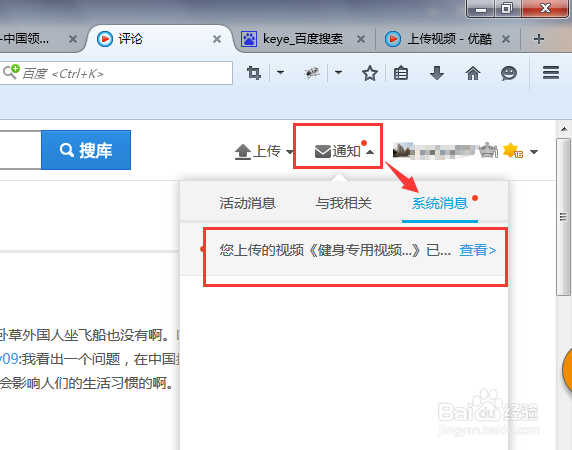
Task: Select the 系统消息 tab
Action: tap(440, 203)
